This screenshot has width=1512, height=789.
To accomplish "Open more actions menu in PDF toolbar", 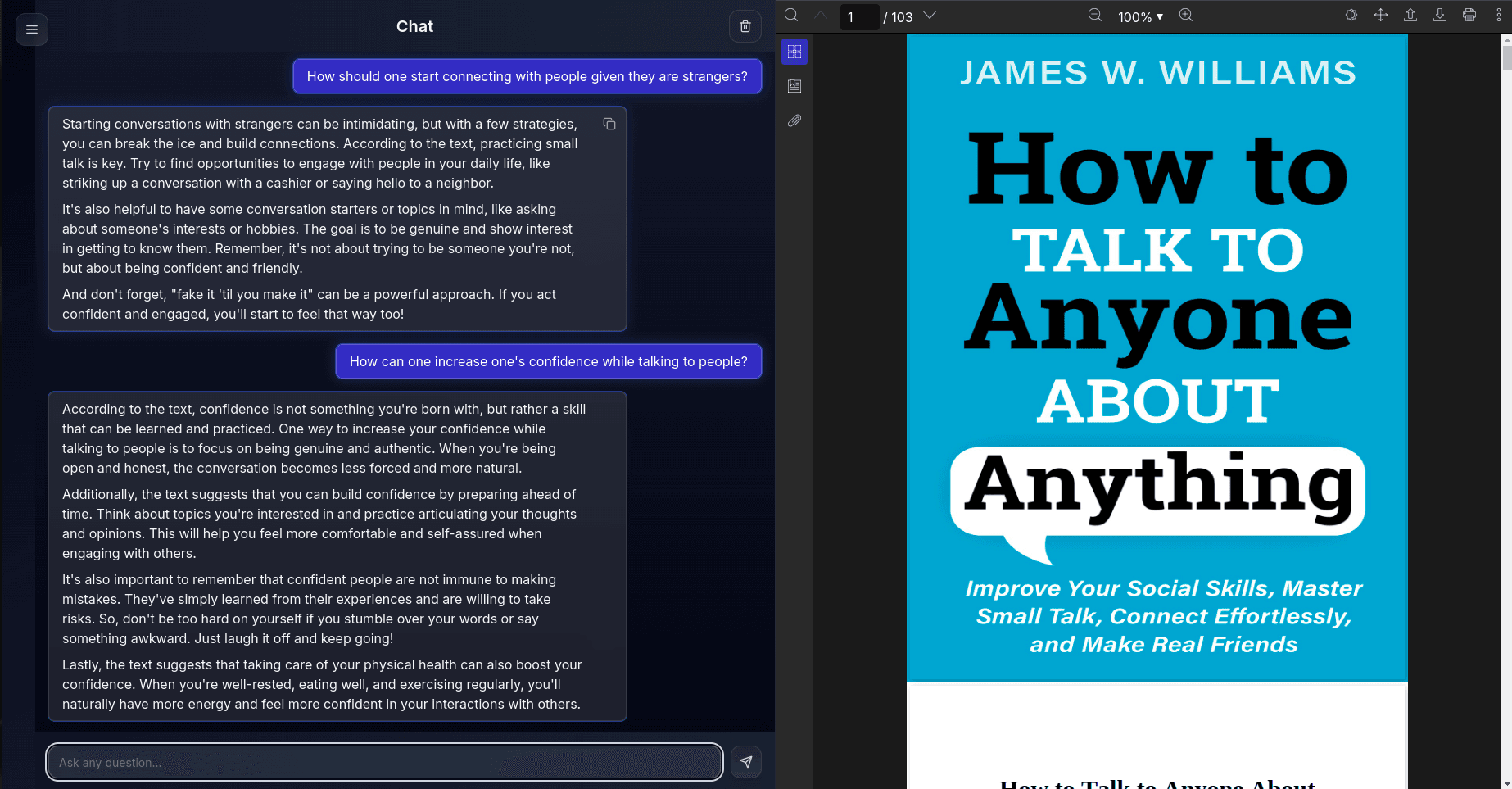I will [1499, 16].
